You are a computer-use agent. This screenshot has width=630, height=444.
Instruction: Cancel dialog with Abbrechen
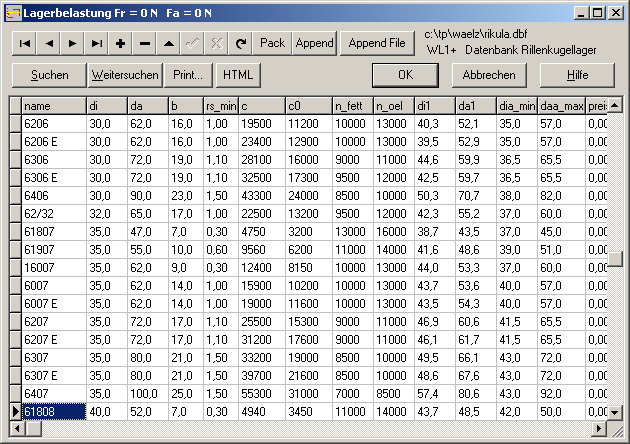pyautogui.click(x=490, y=75)
